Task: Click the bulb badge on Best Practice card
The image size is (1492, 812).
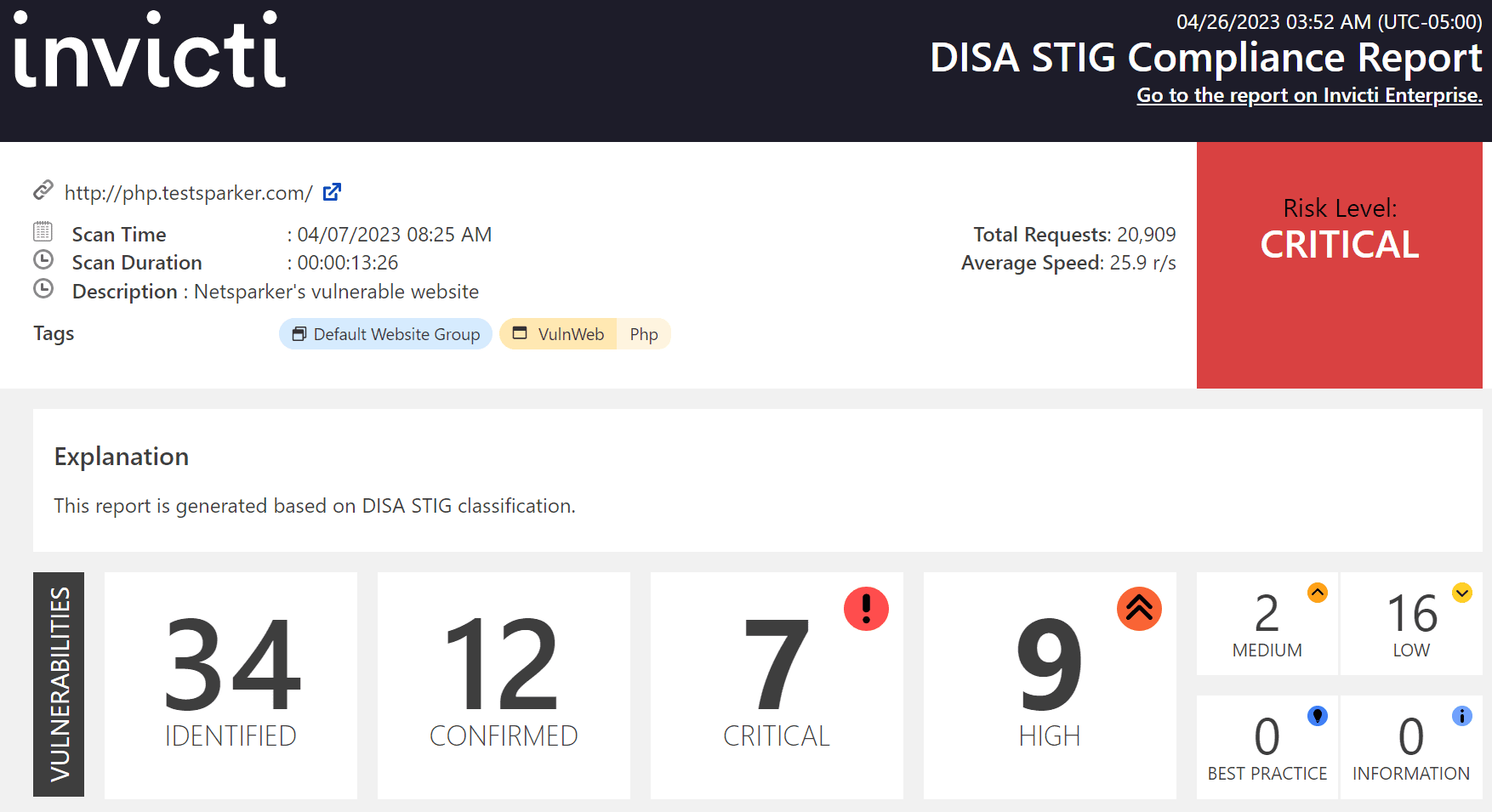Action: [x=1318, y=715]
